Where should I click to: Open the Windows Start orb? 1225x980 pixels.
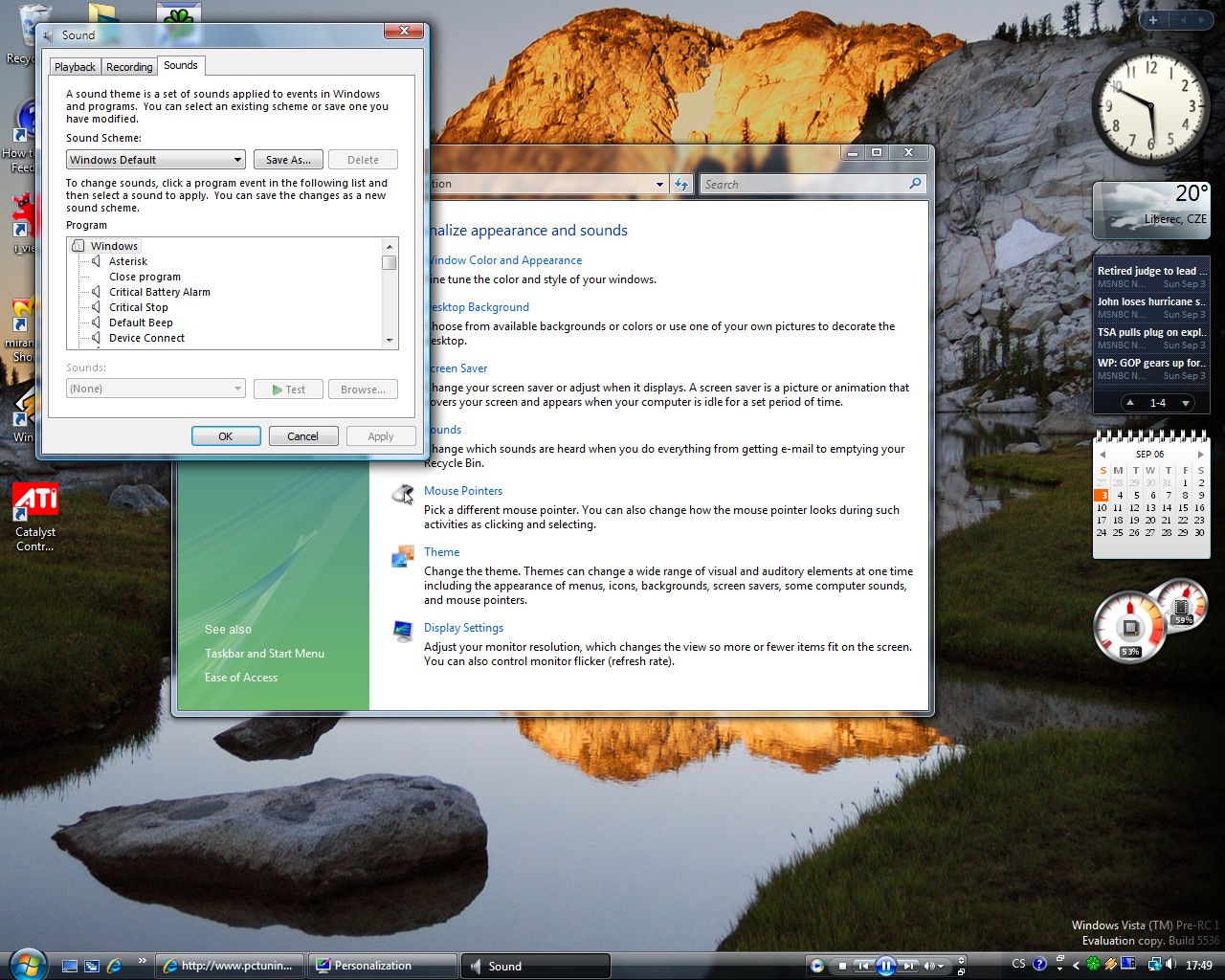click(x=27, y=964)
